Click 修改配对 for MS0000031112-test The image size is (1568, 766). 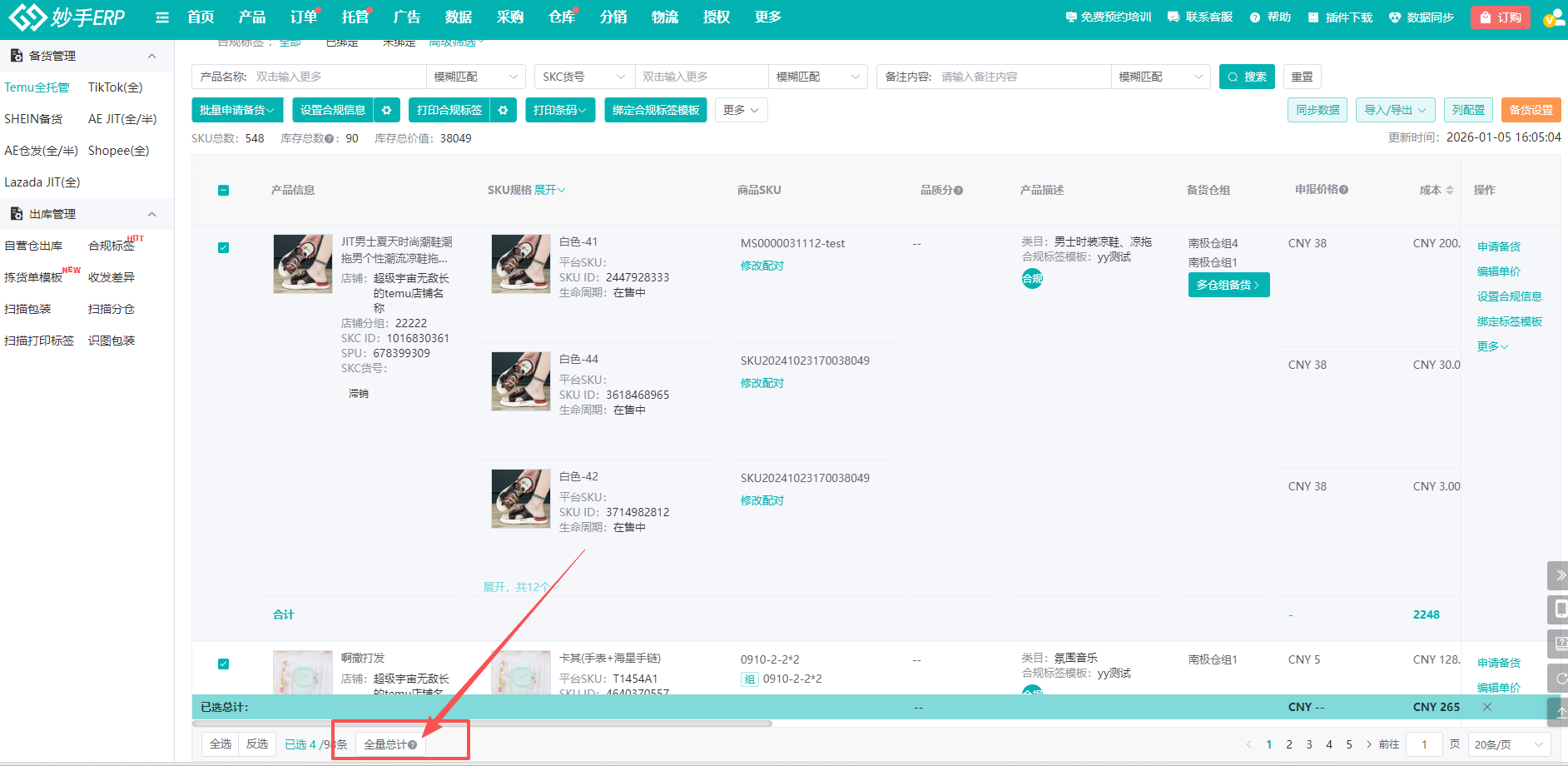click(762, 266)
